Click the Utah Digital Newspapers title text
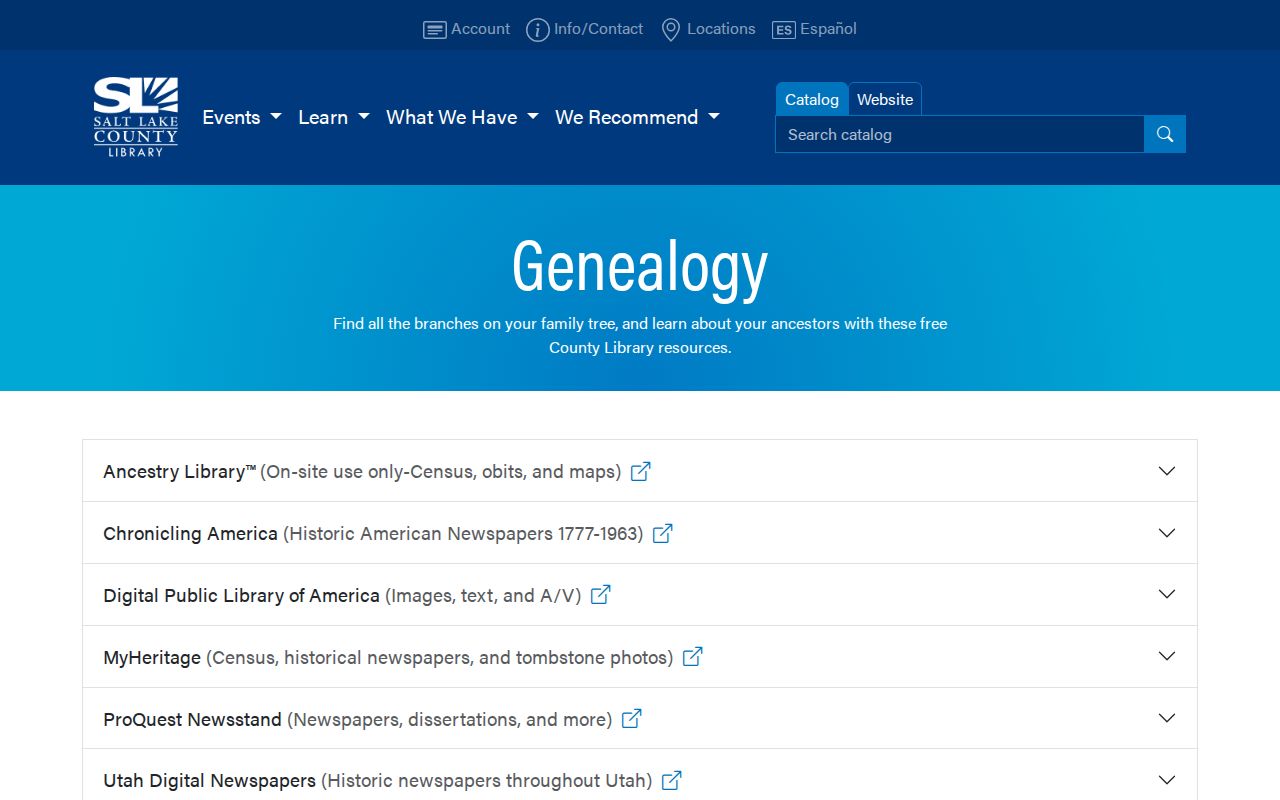 click(x=209, y=780)
